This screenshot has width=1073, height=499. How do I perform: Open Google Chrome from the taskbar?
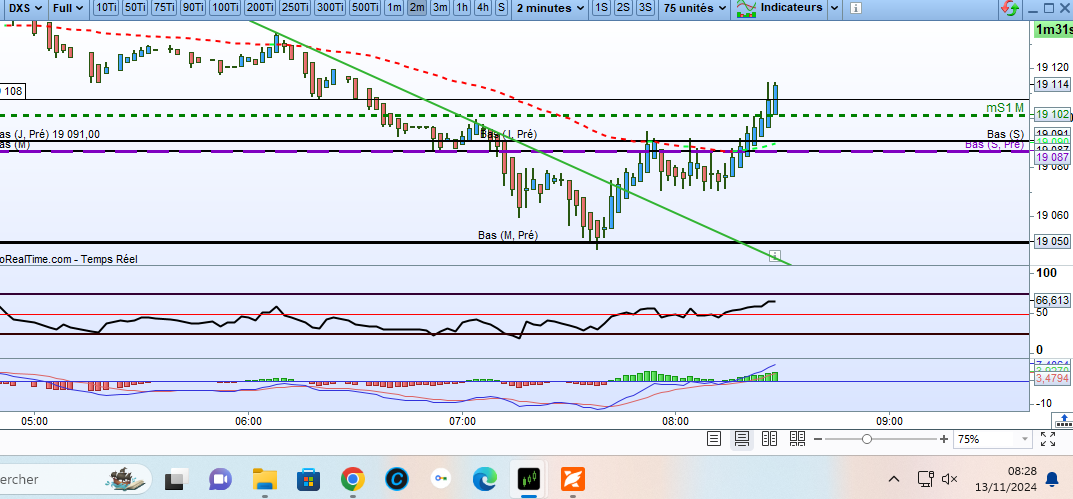pos(352,479)
